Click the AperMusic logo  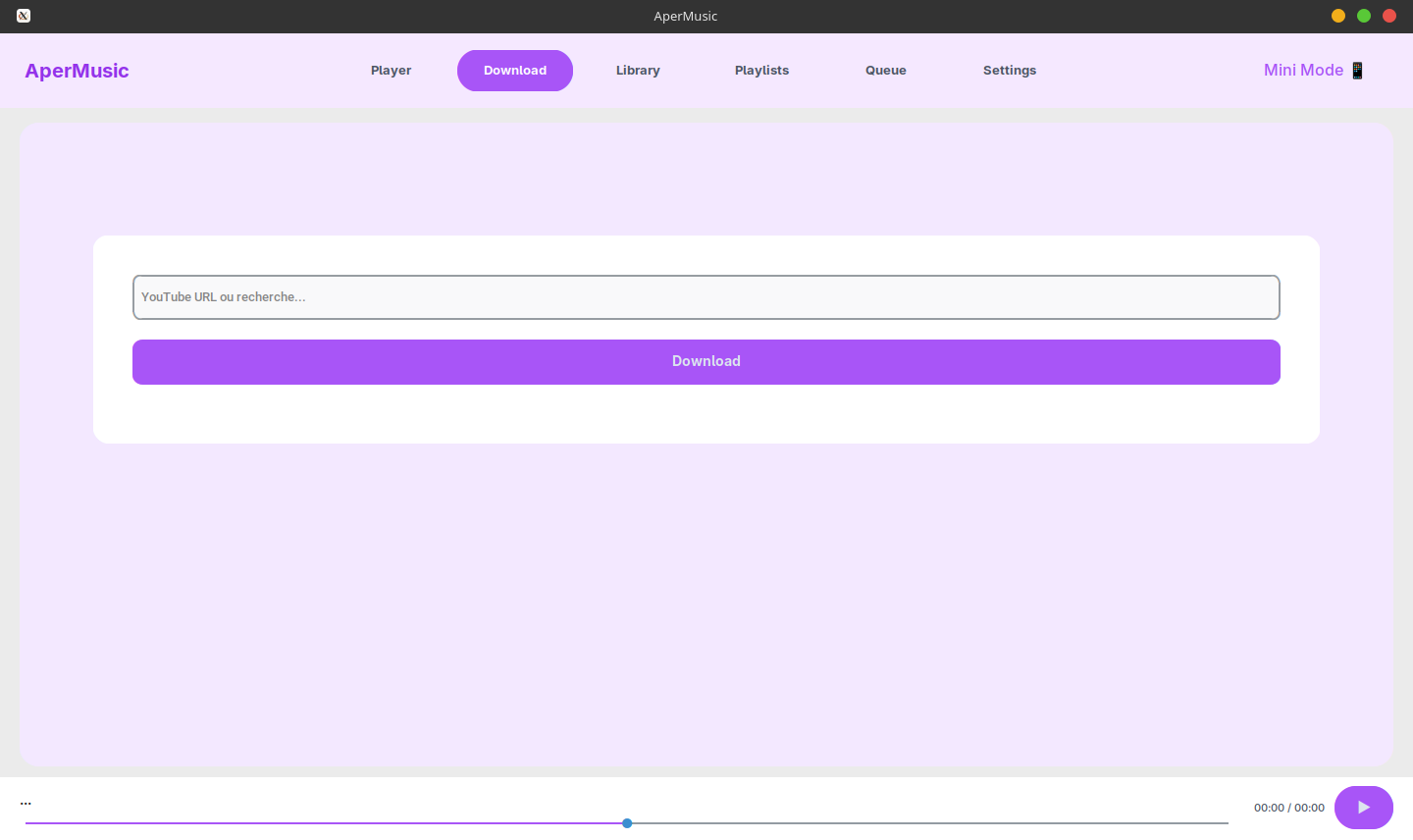(x=77, y=71)
